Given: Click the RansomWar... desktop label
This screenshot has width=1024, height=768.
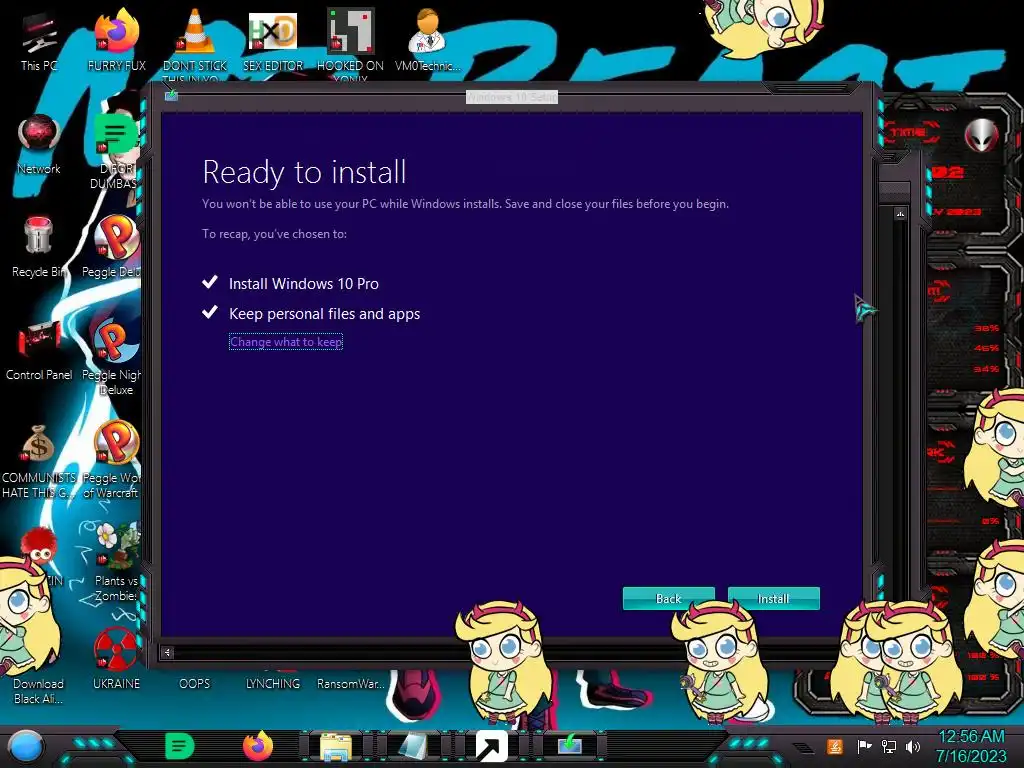Looking at the screenshot, I should pos(350,684).
